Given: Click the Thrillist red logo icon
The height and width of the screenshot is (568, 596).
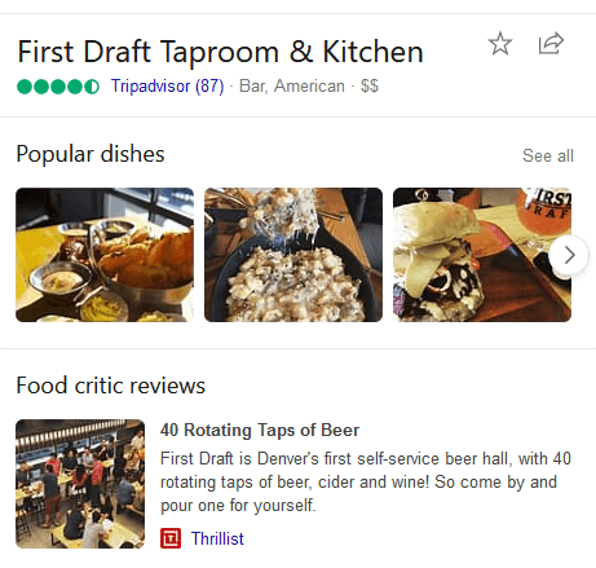Looking at the screenshot, I should tap(170, 538).
